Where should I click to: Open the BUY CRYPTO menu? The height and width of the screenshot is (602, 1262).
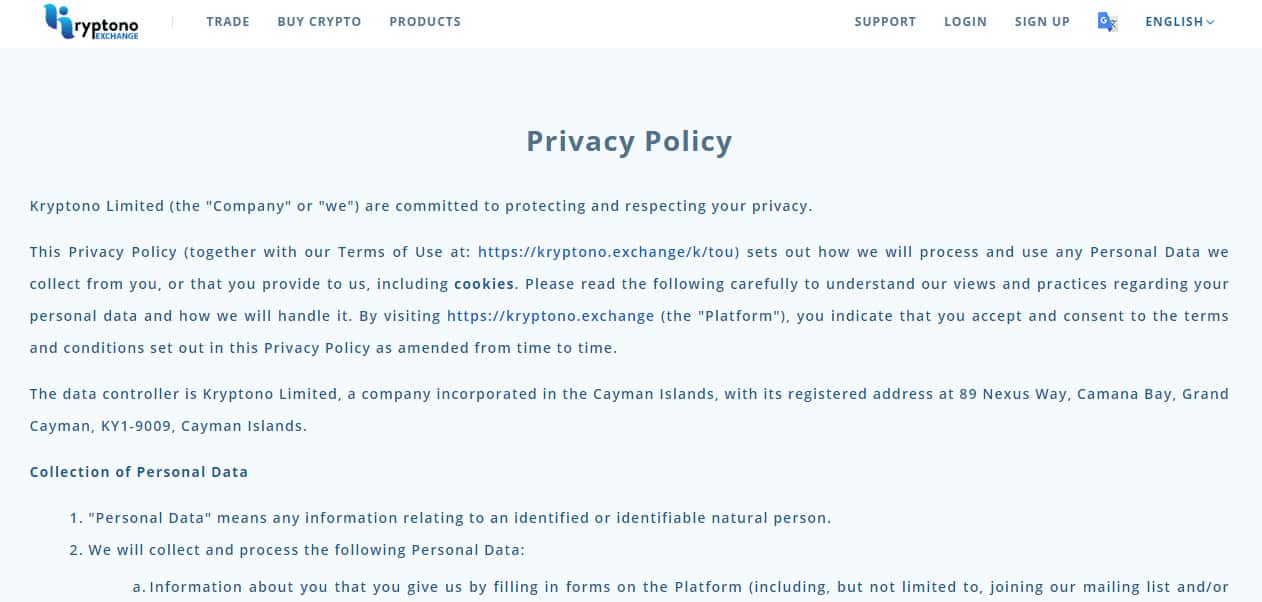[x=319, y=22]
